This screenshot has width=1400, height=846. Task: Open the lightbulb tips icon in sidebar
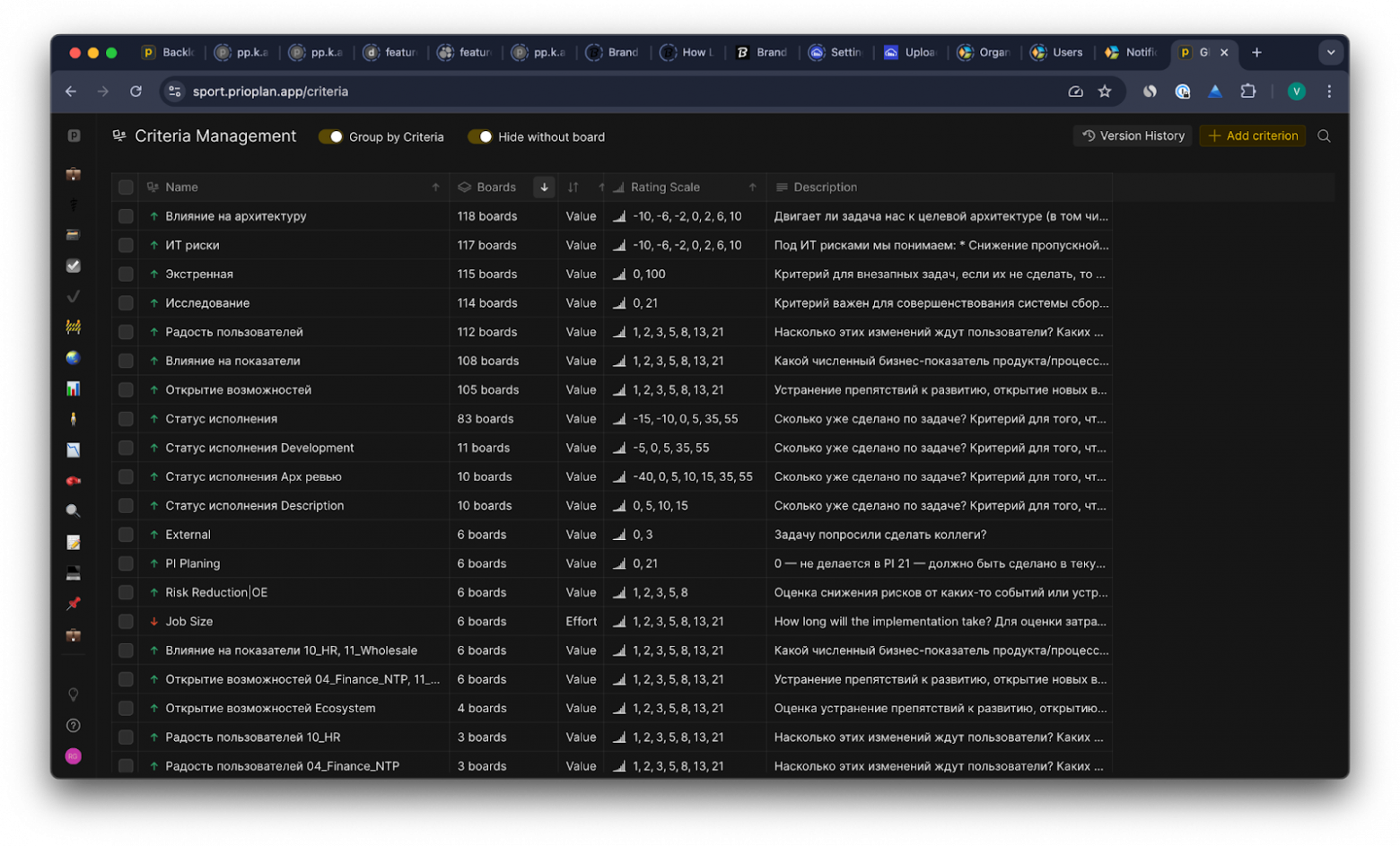point(74,694)
